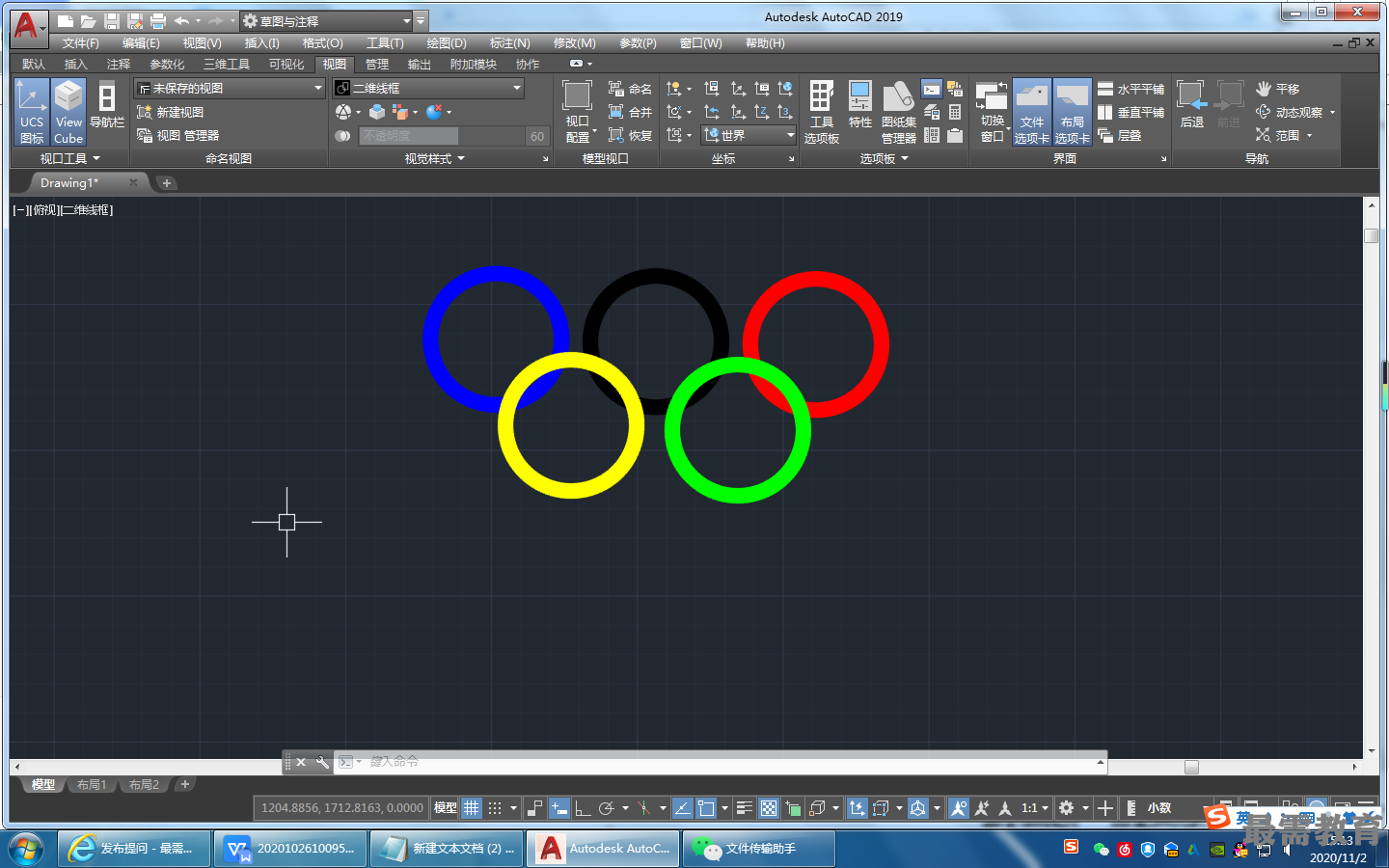Image resolution: width=1389 pixels, height=868 pixels.
Task: Open the 未保存的视图 view dropdown
Action: point(230,88)
